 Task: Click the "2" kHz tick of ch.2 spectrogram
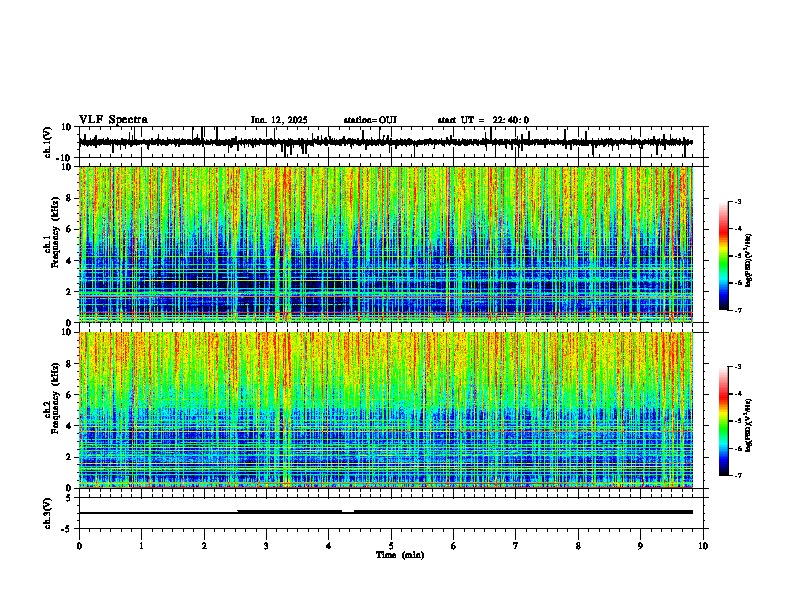[x=70, y=457]
